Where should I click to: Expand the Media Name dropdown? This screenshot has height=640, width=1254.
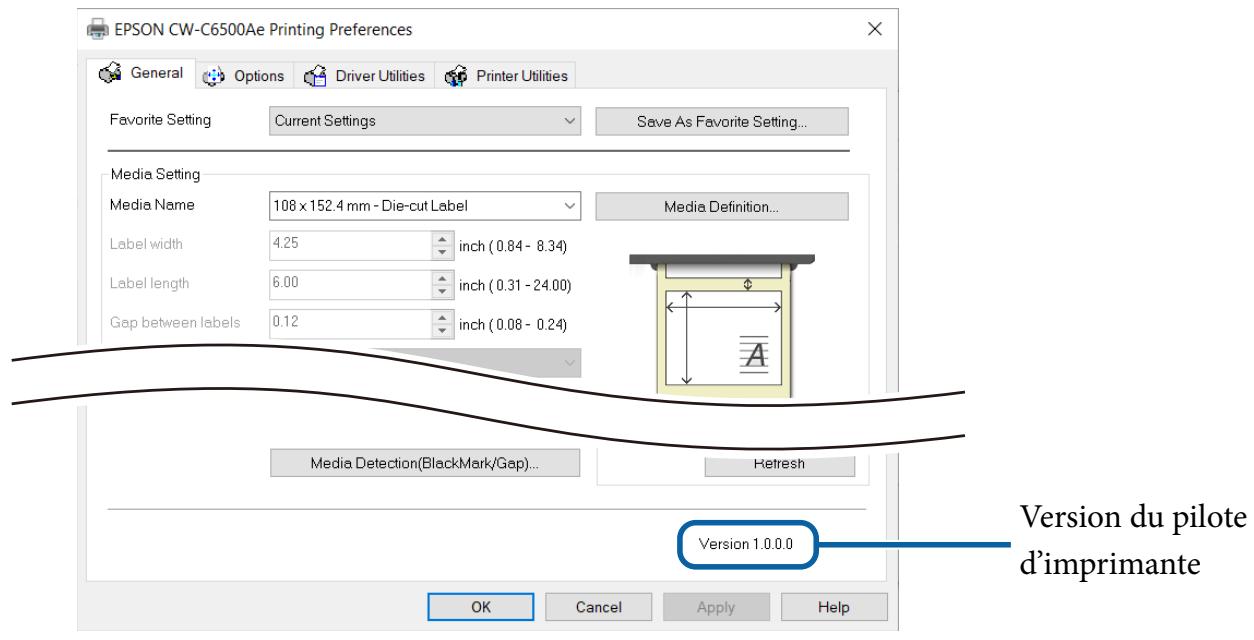pos(426,207)
